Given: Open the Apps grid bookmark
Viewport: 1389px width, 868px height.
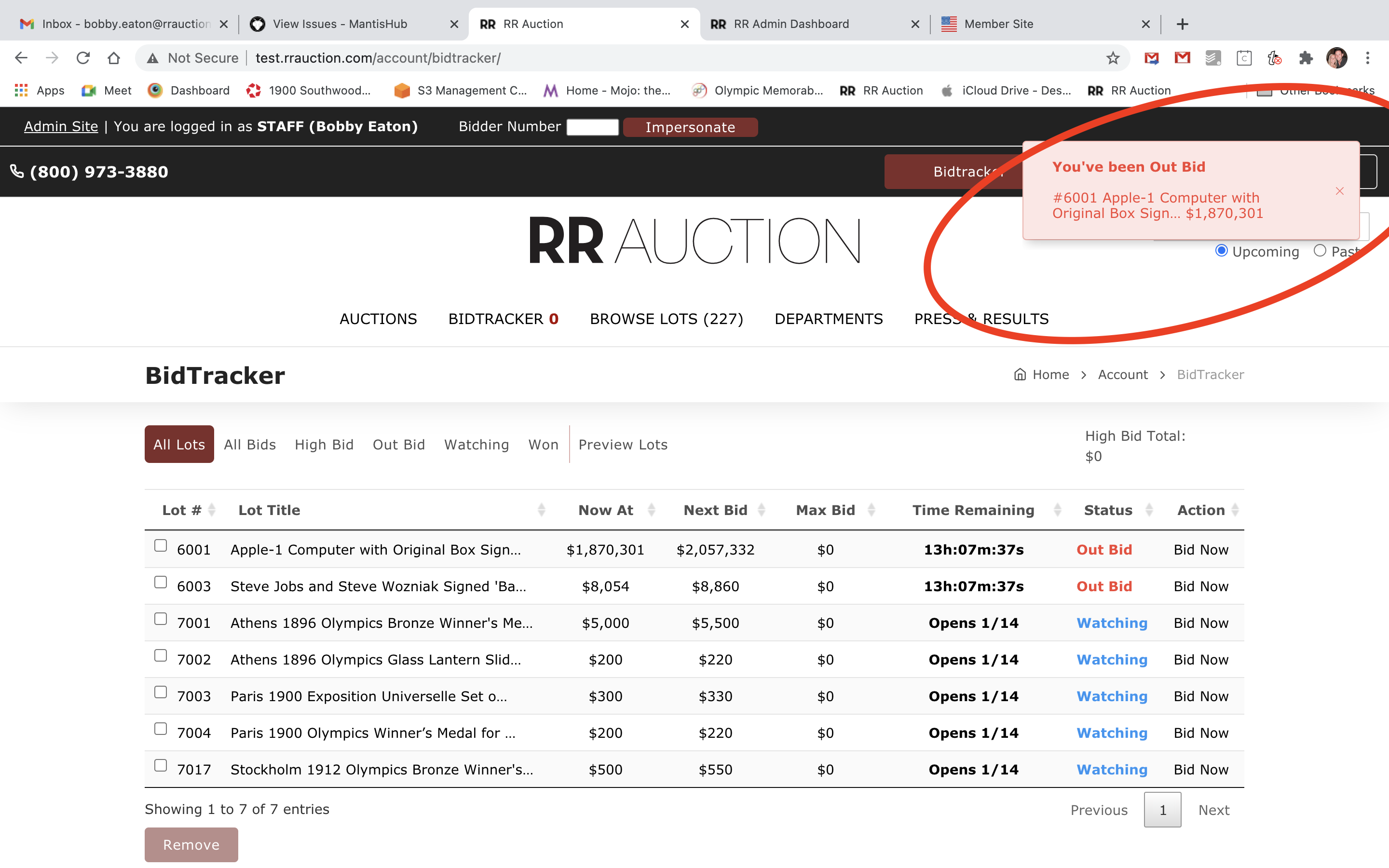Looking at the screenshot, I should click(x=39, y=90).
